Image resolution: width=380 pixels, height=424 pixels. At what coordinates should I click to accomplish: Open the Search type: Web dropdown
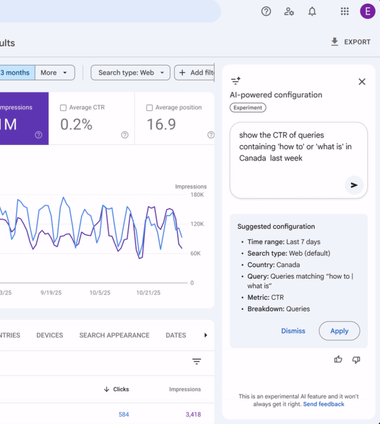coord(131,73)
